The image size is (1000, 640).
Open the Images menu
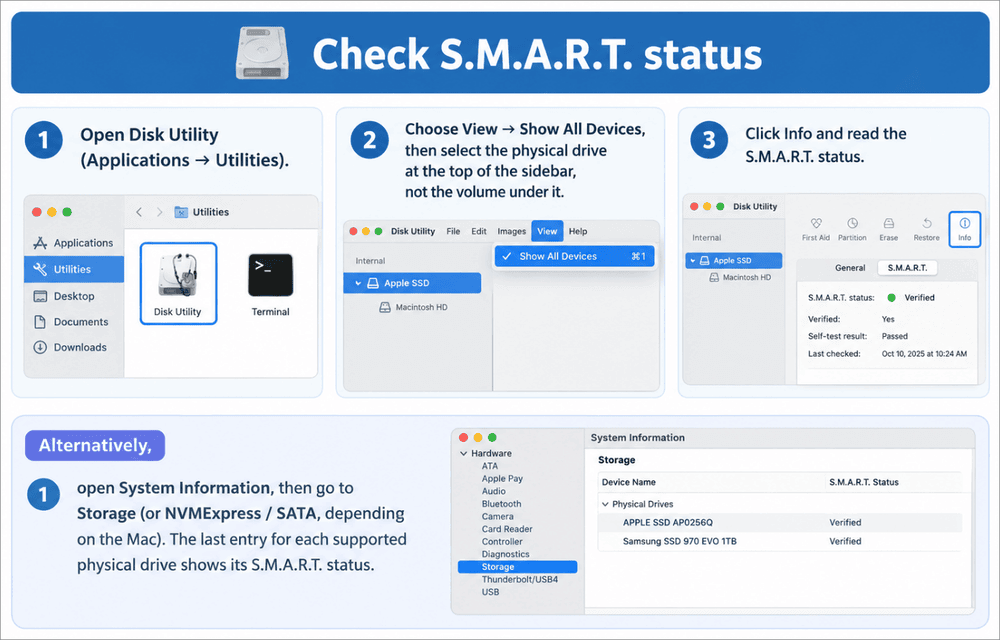tap(511, 231)
